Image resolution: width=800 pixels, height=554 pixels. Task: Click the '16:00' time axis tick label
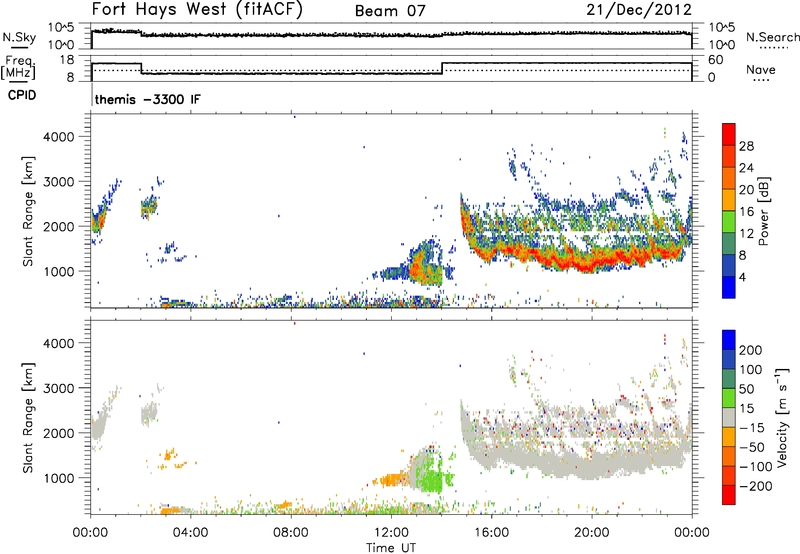491,533
